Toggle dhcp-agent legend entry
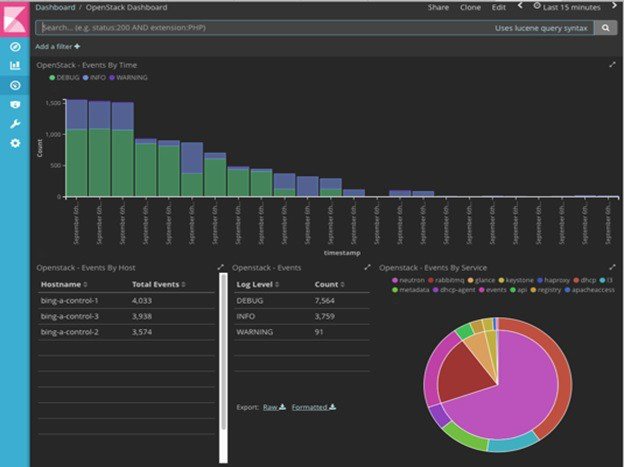Viewport: 624px width, 467px height. click(x=454, y=290)
